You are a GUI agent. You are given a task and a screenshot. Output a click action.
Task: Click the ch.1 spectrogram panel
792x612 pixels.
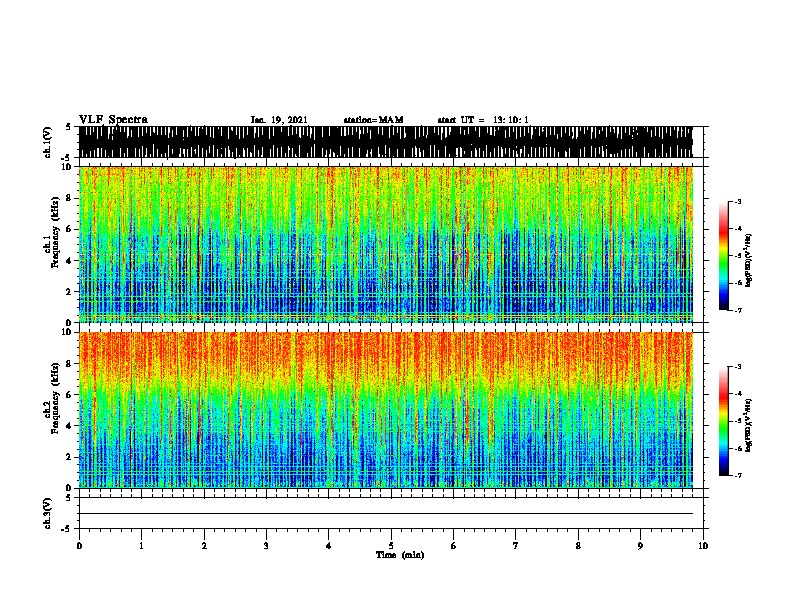tap(385, 244)
